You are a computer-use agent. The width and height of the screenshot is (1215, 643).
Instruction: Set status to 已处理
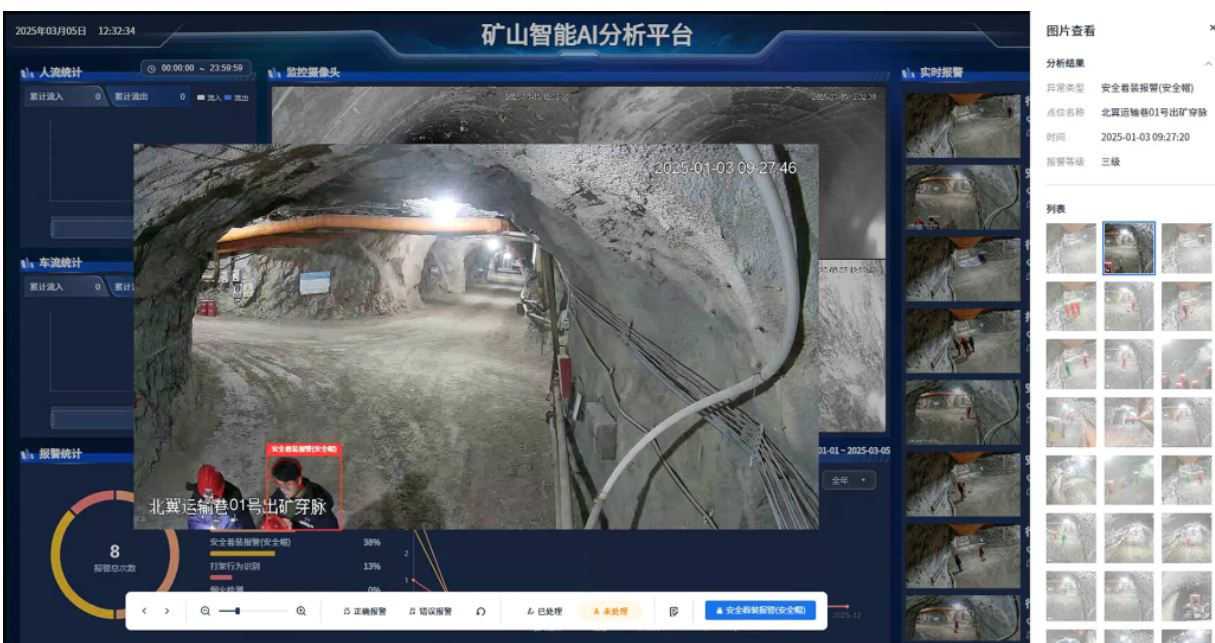pos(544,611)
